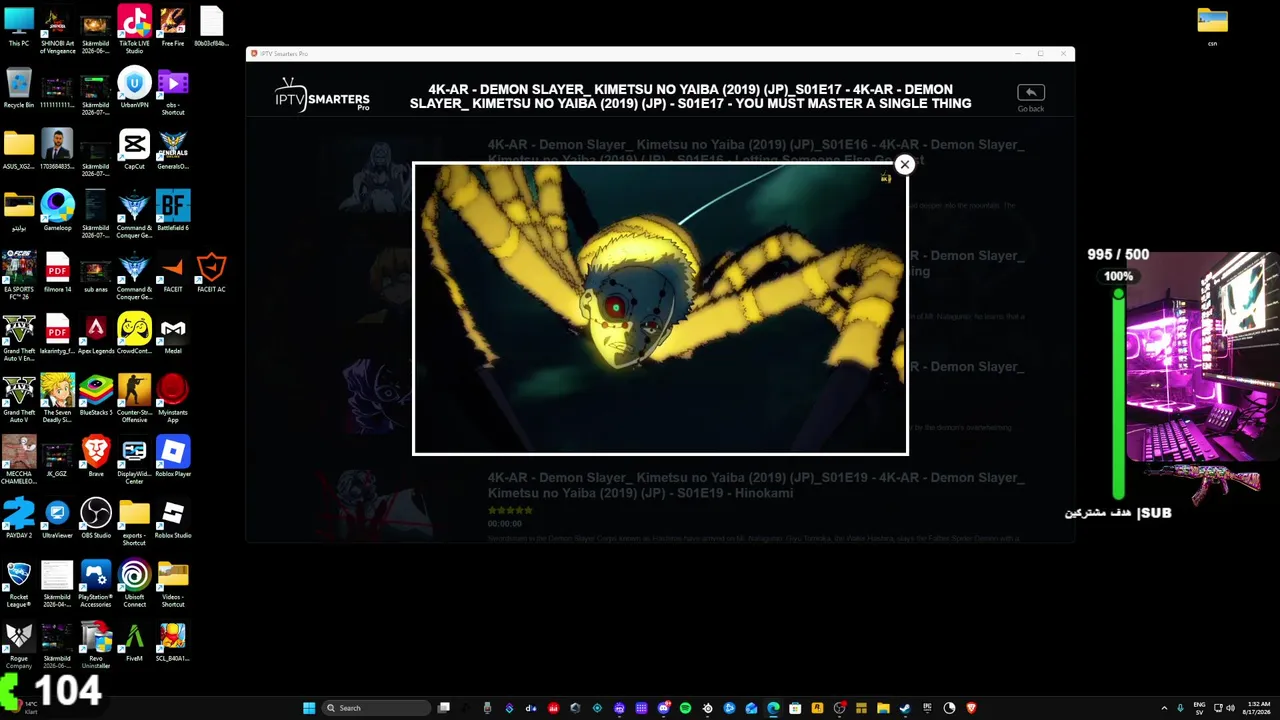Screen dimensions: 1280x720
Task: Select the Recycle Bin desktop icon
Action: pos(19,88)
